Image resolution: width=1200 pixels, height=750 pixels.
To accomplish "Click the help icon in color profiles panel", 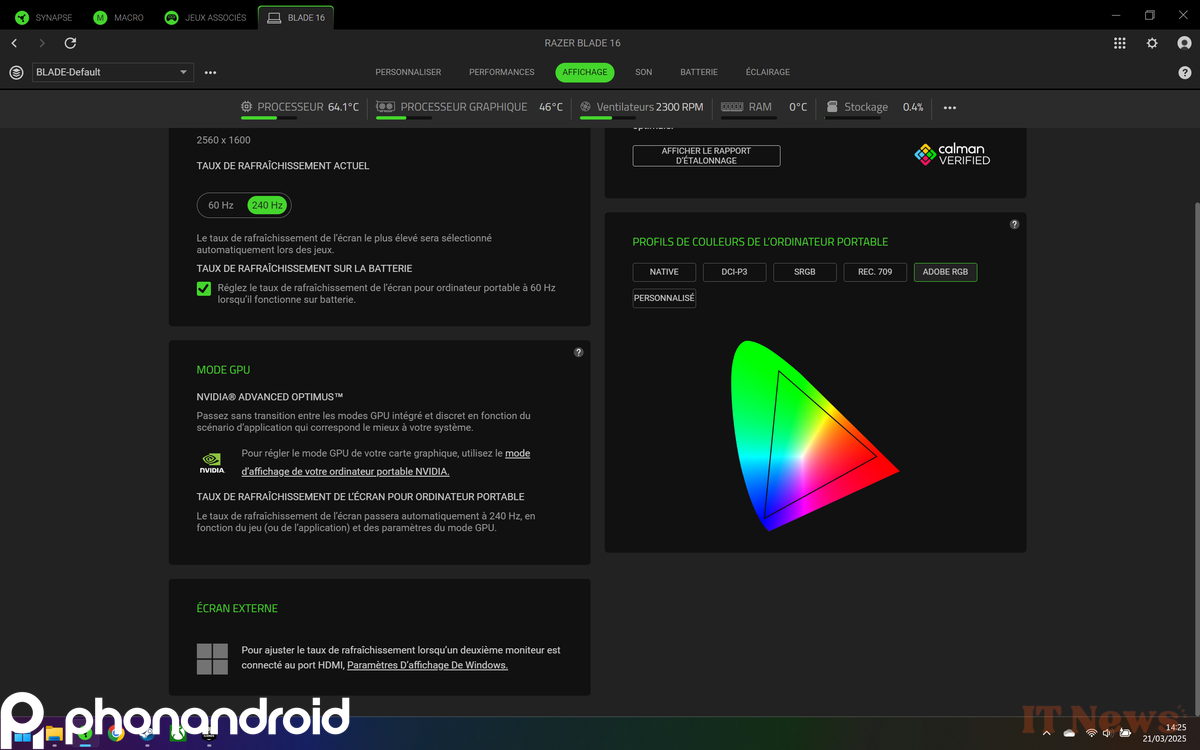I will (x=1014, y=224).
